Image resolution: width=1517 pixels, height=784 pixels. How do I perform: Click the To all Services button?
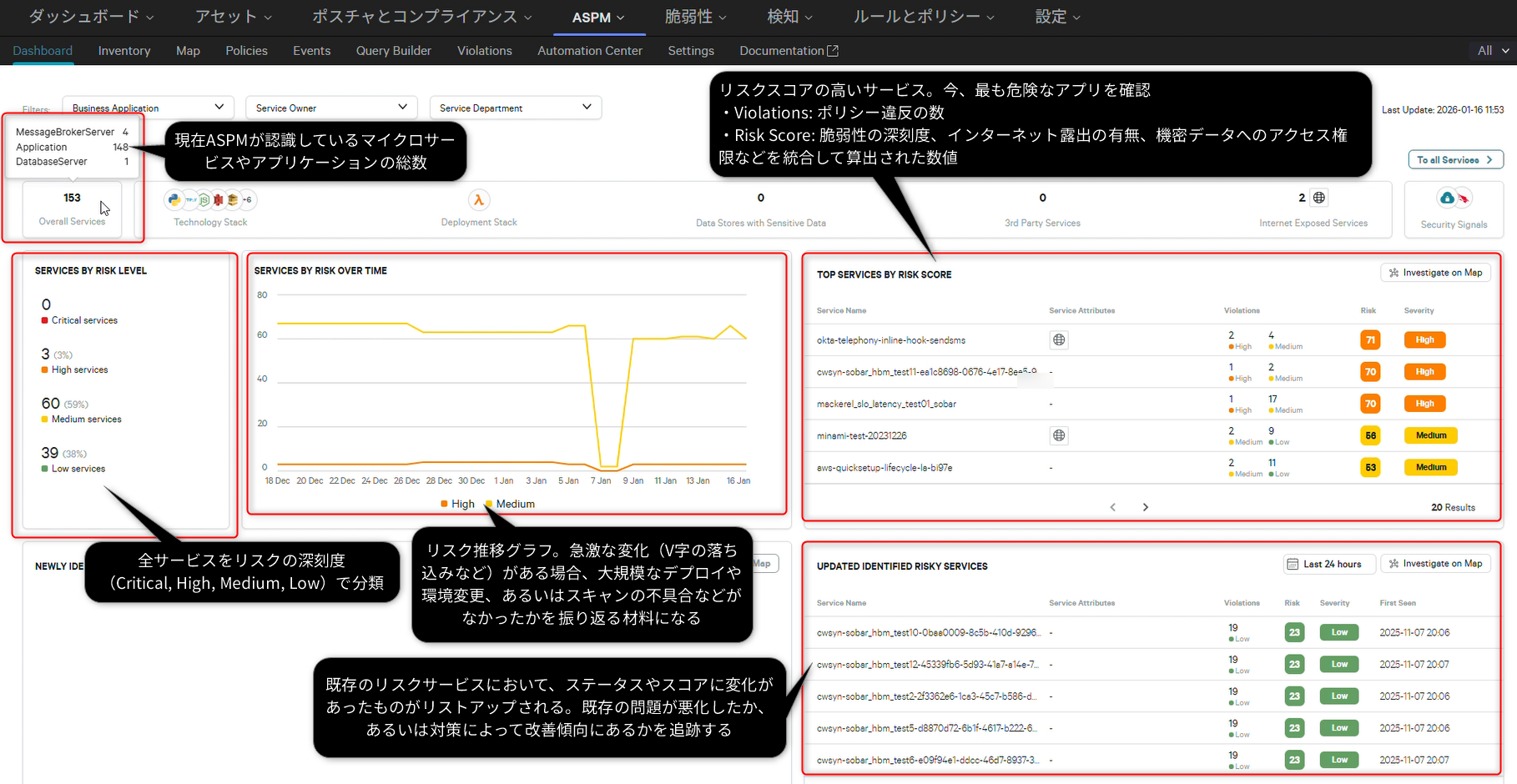tap(1455, 159)
